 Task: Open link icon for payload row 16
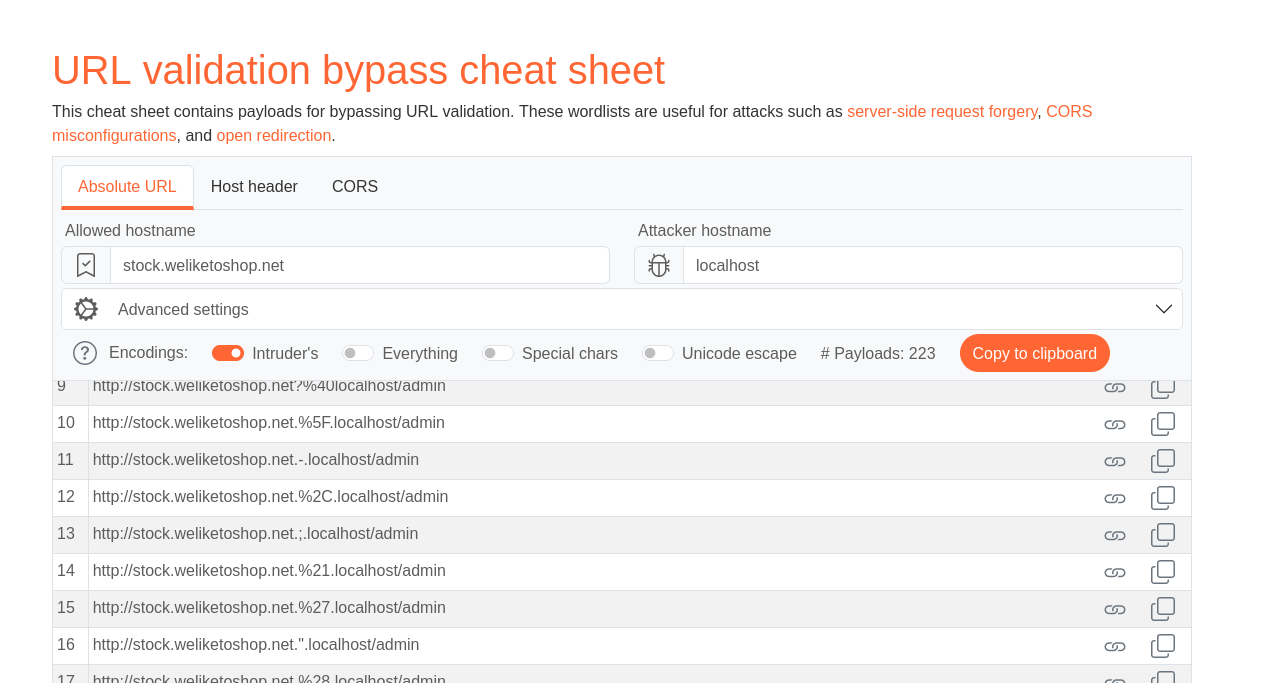[x=1114, y=646]
